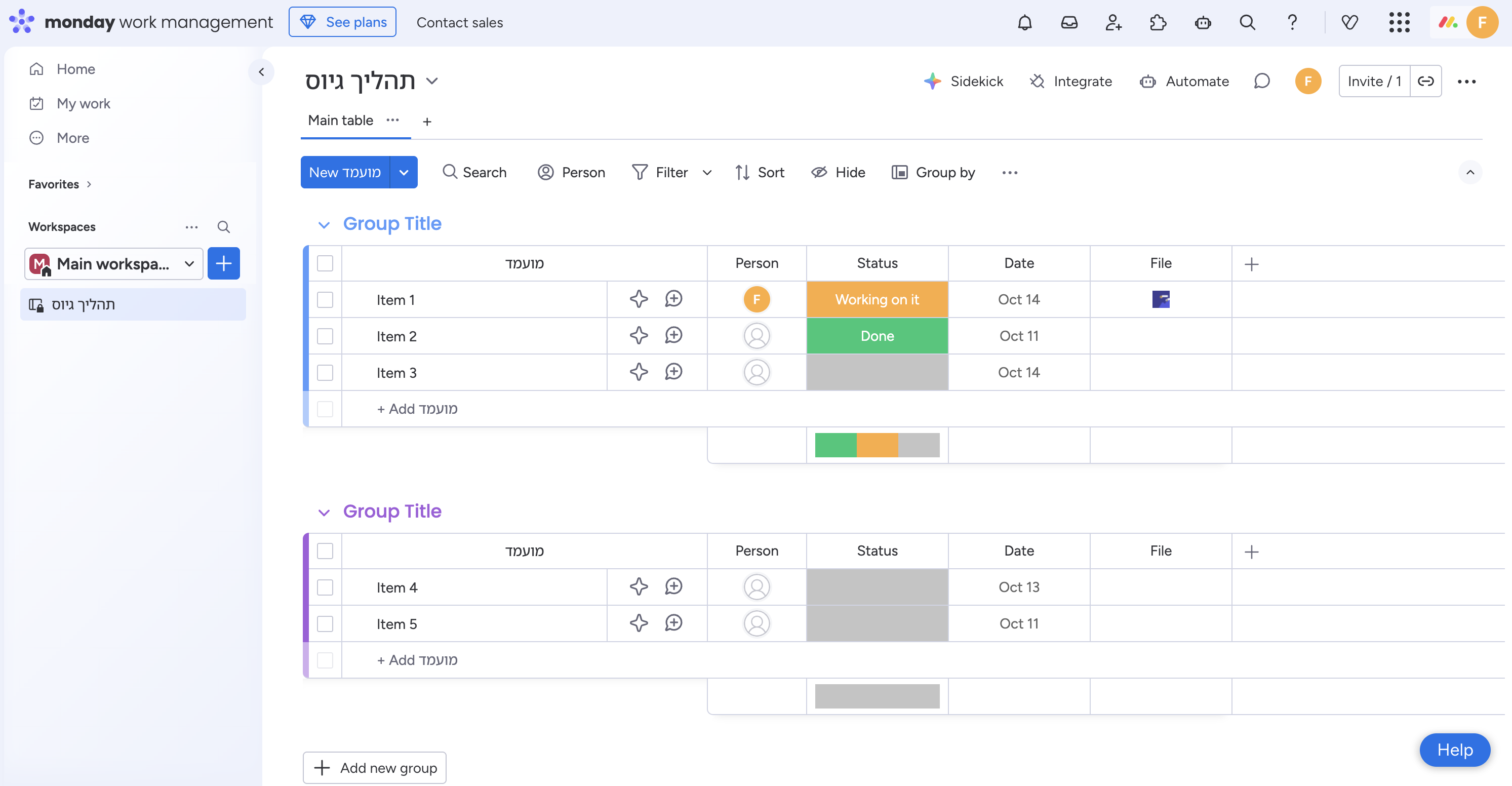Click the Add new group button

click(x=375, y=767)
